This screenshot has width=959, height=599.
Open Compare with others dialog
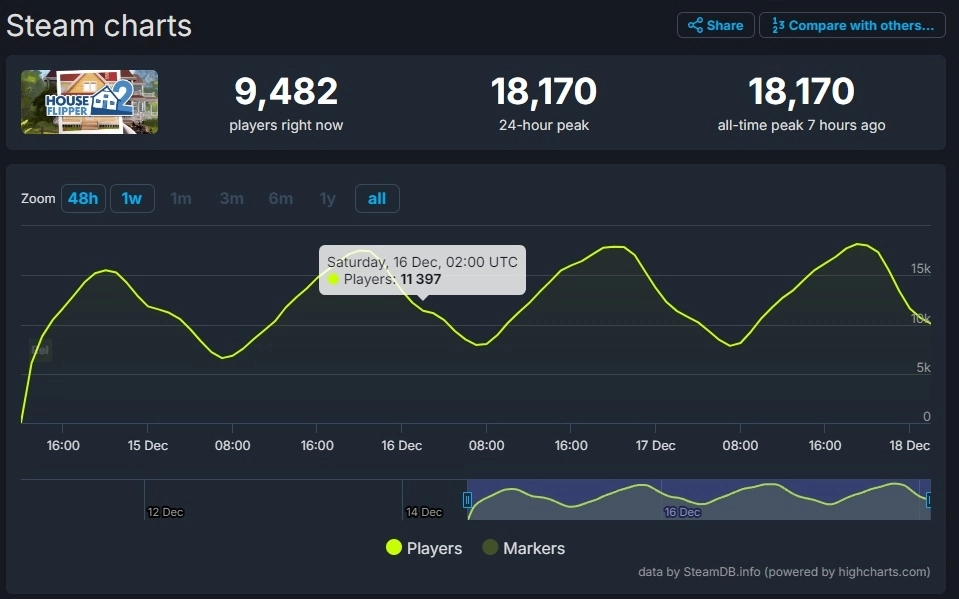(852, 25)
